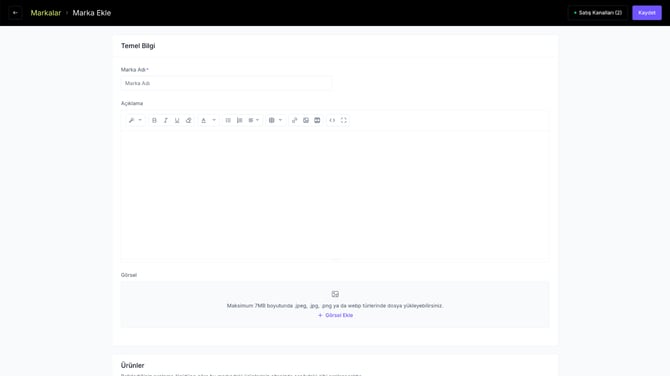This screenshot has height=376, width=670.
Task: Open the paragraph alignment dropdown
Action: (x=254, y=120)
